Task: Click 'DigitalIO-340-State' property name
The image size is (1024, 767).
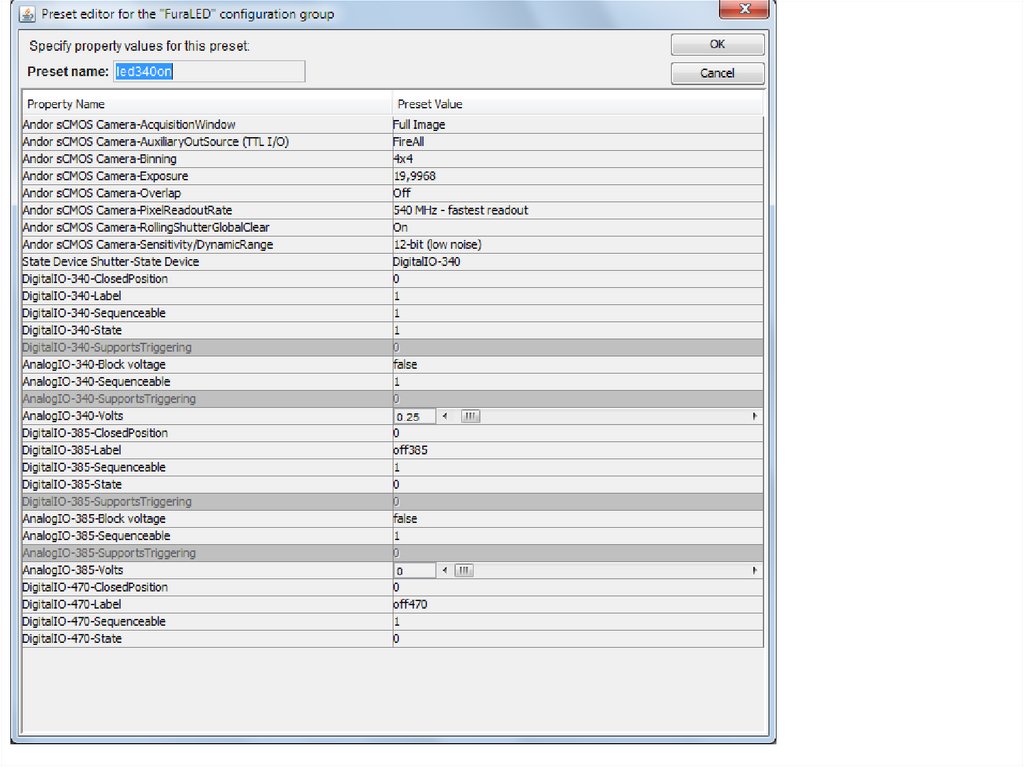Action: click(x=72, y=330)
